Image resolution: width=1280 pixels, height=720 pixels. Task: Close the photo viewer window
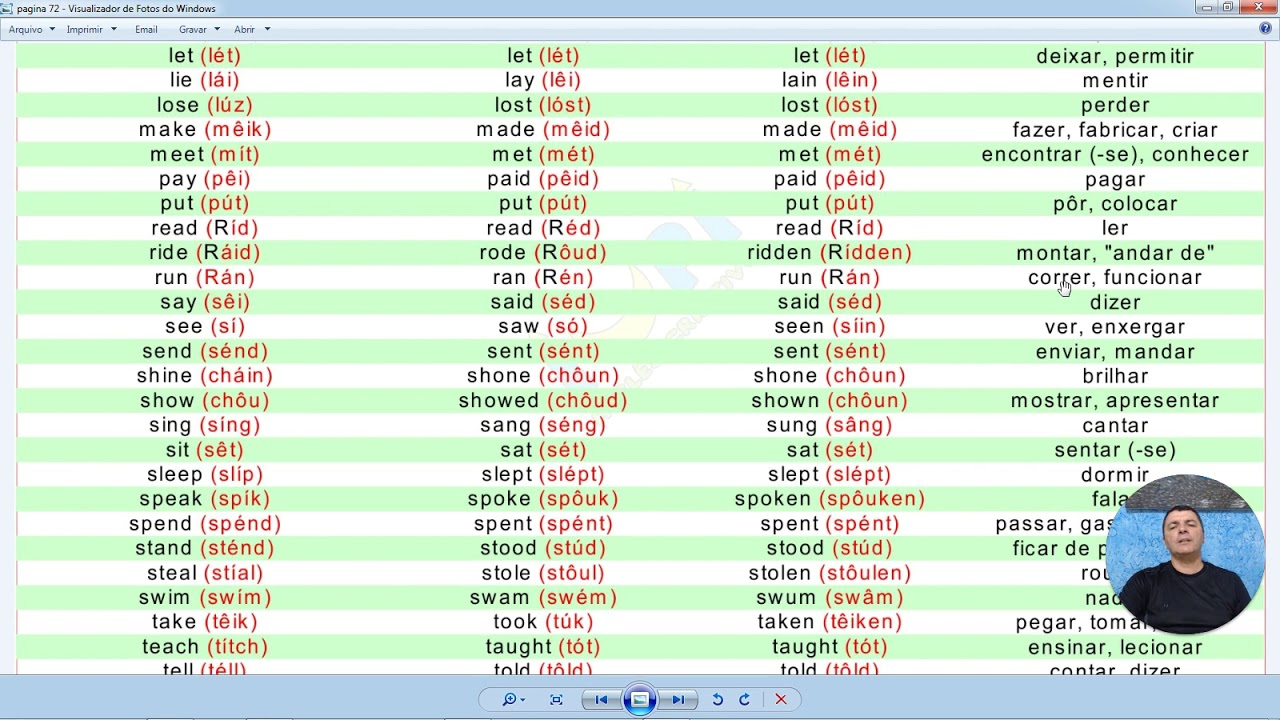(1257, 7)
